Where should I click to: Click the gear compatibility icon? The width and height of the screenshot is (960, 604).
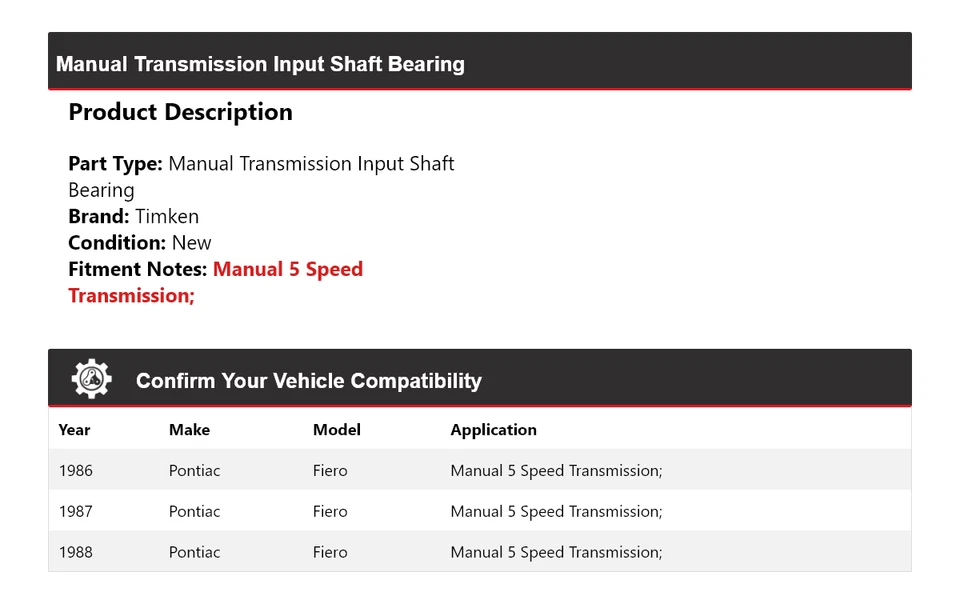pyautogui.click(x=91, y=379)
